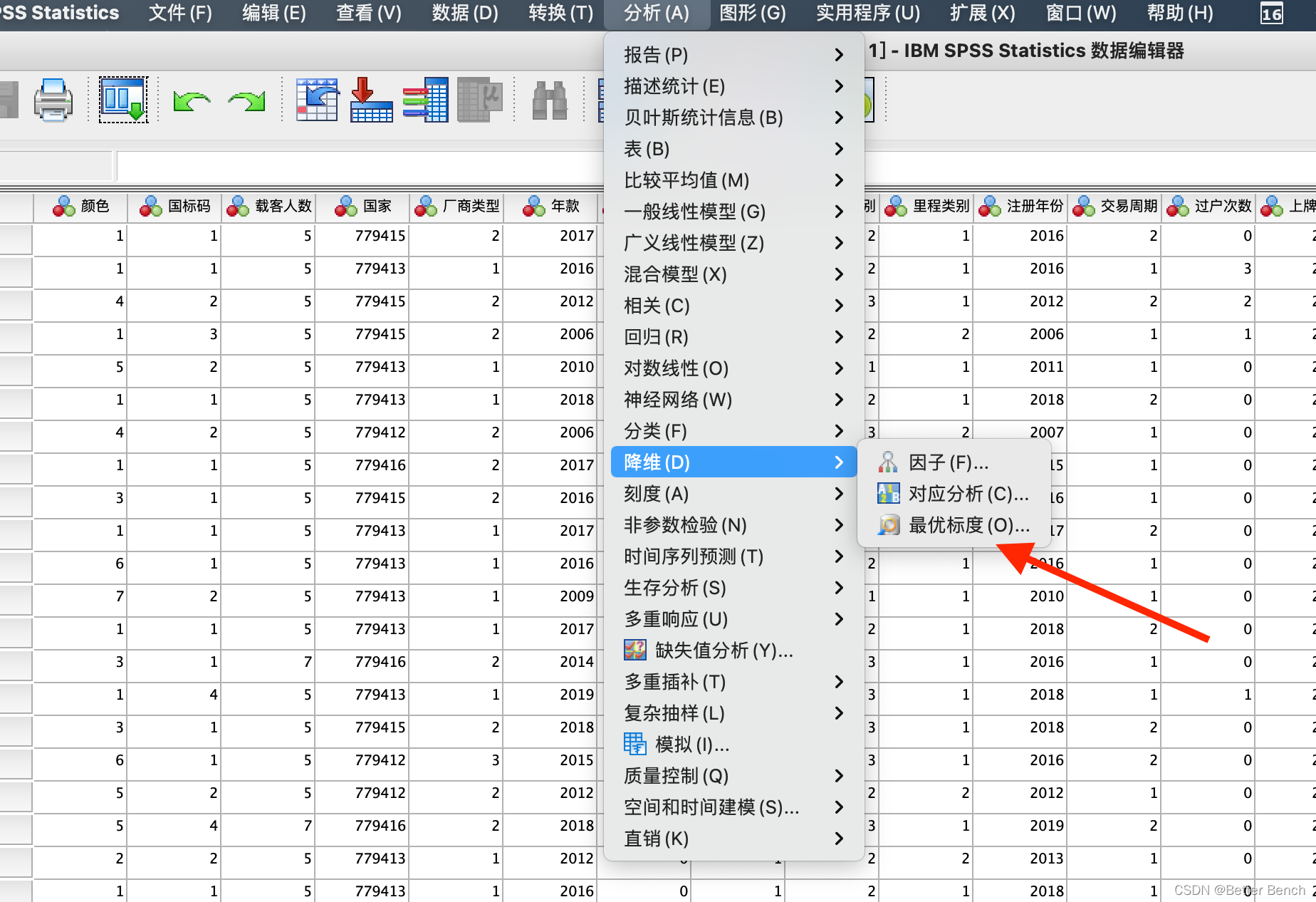Select 多重插补 (T) menu entry
This screenshot has width=1316, height=902.
tap(733, 682)
